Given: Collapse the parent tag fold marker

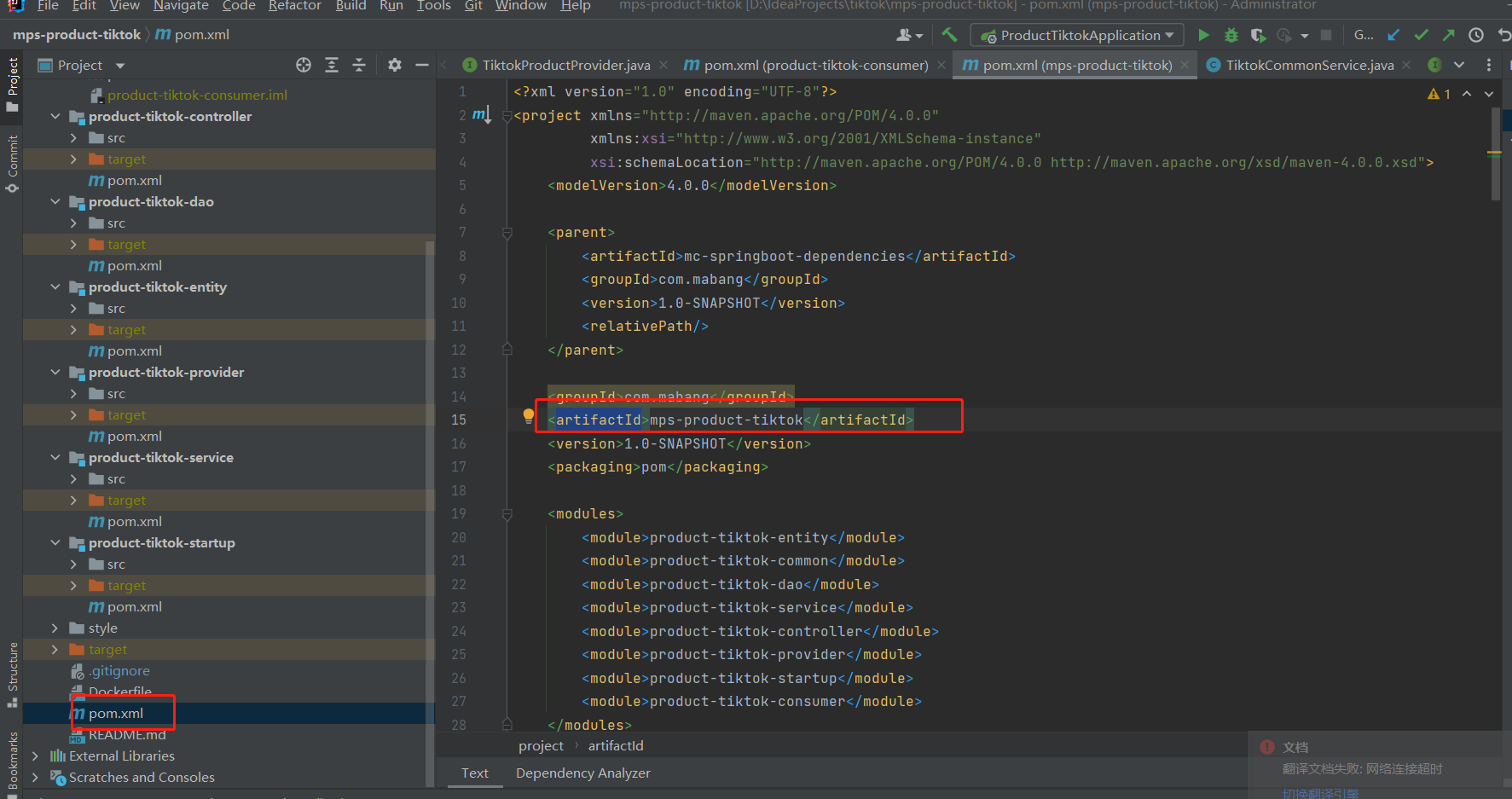Looking at the screenshot, I should click(x=507, y=233).
